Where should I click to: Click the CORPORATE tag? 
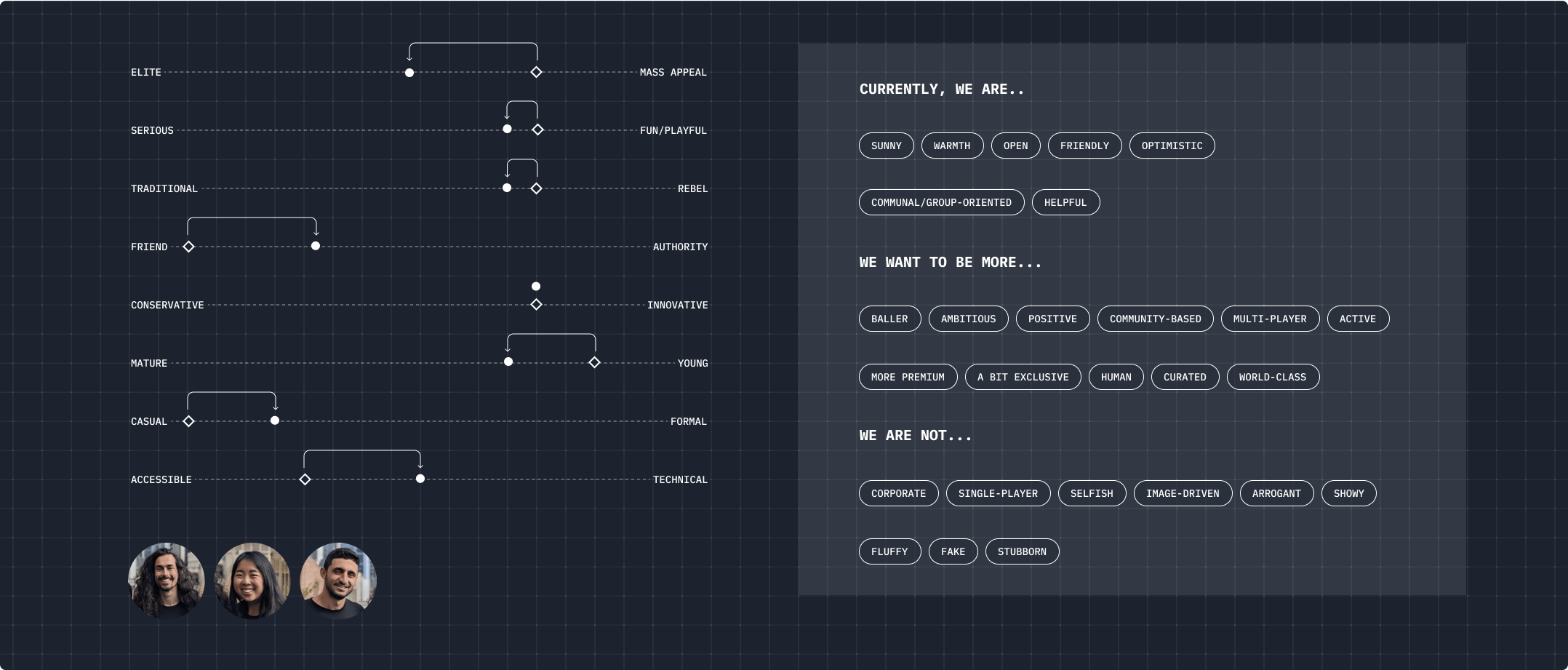[x=898, y=493]
